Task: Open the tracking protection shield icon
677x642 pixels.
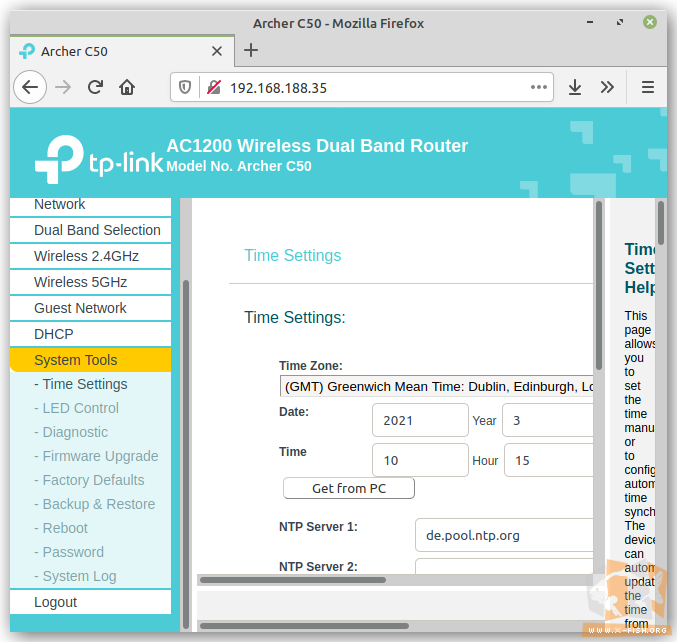Action: 185,88
